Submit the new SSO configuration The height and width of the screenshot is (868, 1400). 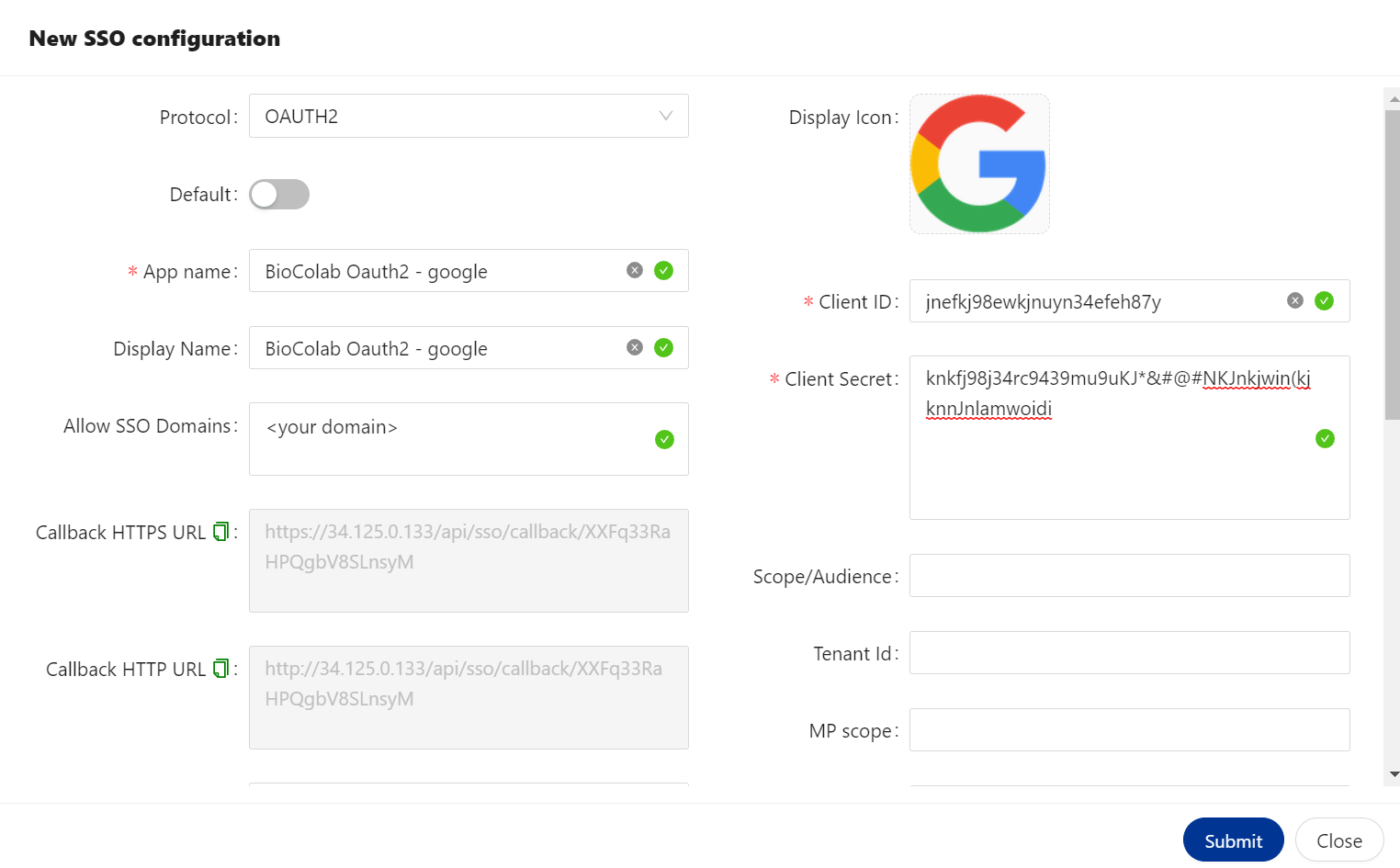pyautogui.click(x=1233, y=840)
